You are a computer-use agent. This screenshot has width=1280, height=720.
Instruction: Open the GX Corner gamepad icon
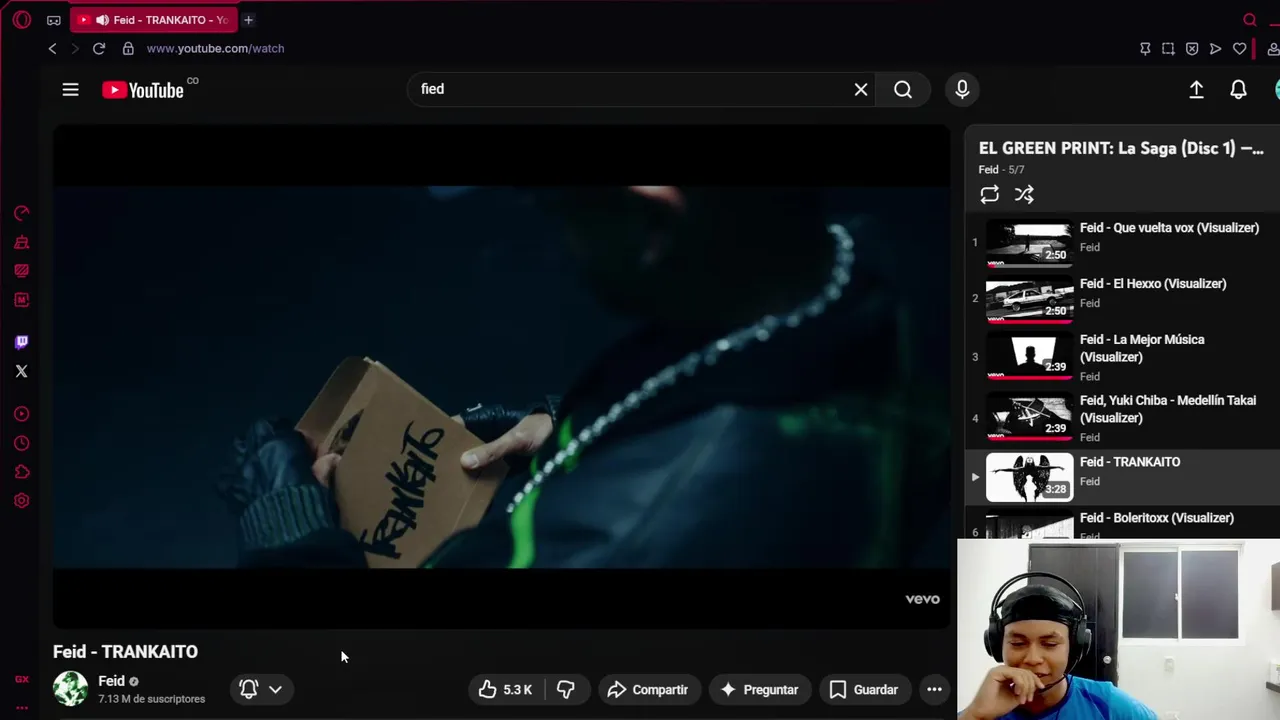54,20
